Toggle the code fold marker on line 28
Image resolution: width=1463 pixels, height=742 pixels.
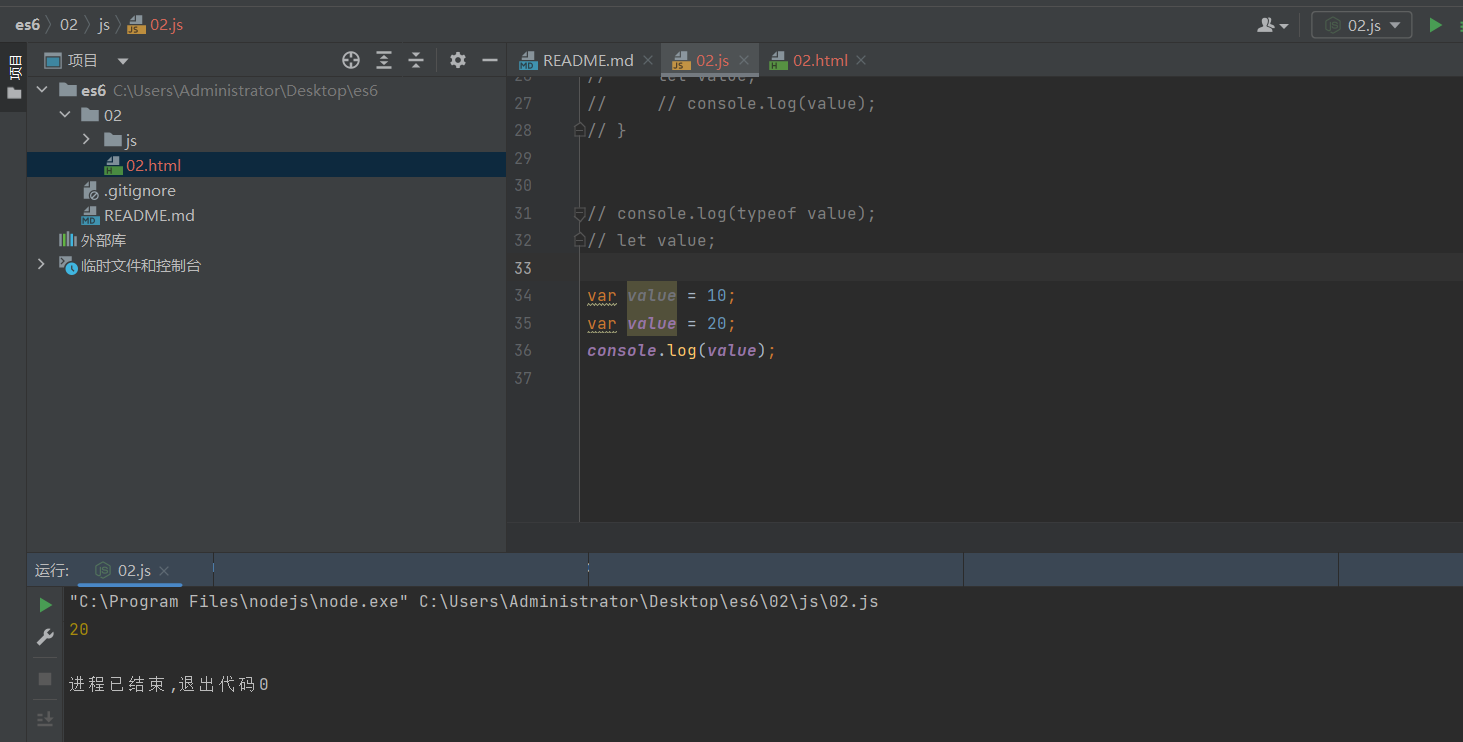tap(579, 130)
